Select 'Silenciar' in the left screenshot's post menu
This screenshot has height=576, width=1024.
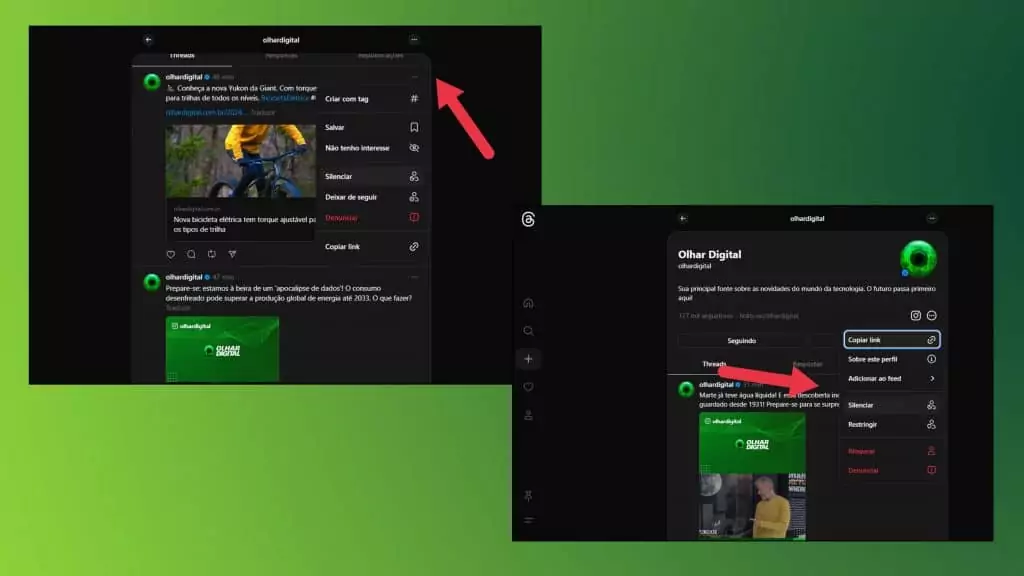(x=372, y=176)
